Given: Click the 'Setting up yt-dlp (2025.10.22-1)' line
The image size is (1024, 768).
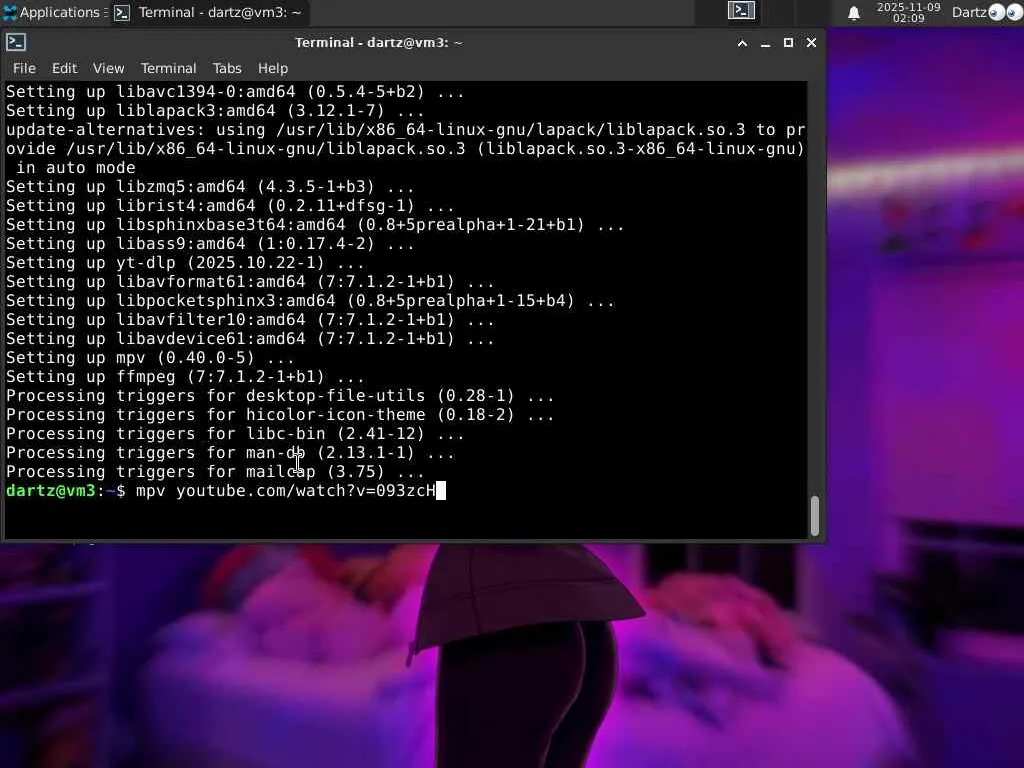Looking at the screenshot, I should pyautogui.click(x=185, y=263).
